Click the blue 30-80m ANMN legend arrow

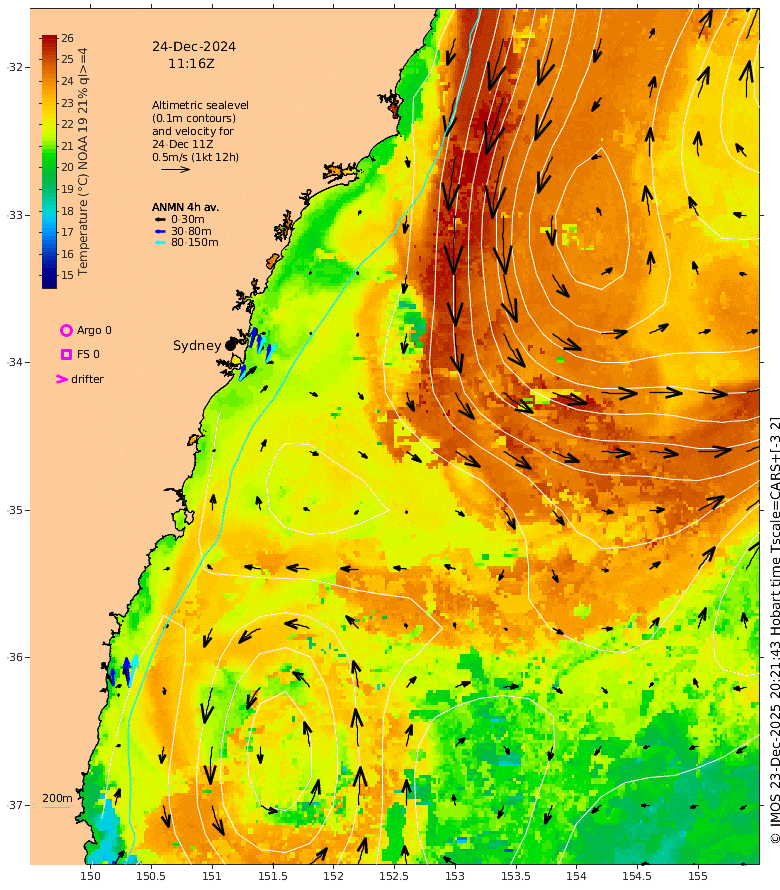tap(160, 231)
